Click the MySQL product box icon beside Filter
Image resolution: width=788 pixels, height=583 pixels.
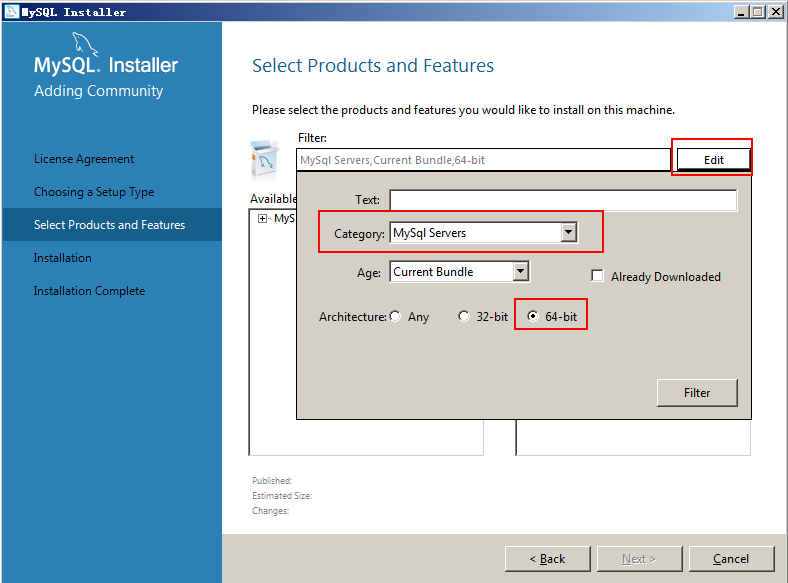[x=264, y=160]
